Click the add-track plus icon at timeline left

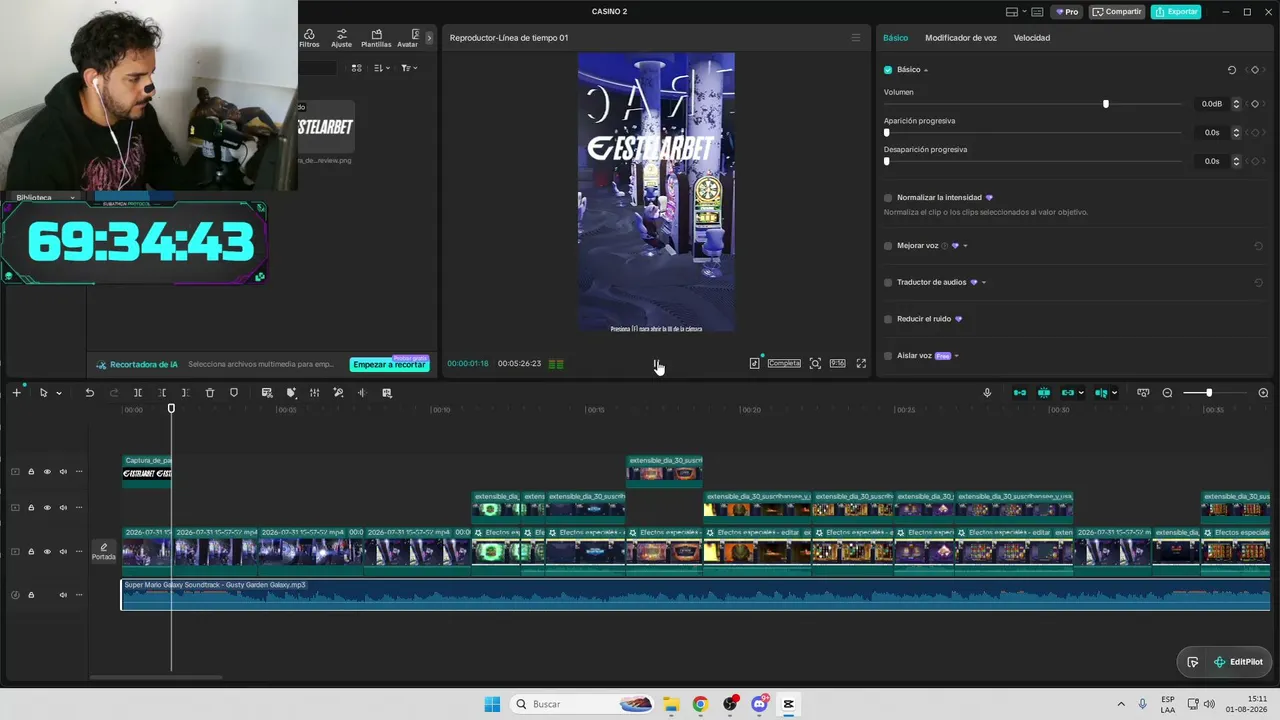point(16,393)
